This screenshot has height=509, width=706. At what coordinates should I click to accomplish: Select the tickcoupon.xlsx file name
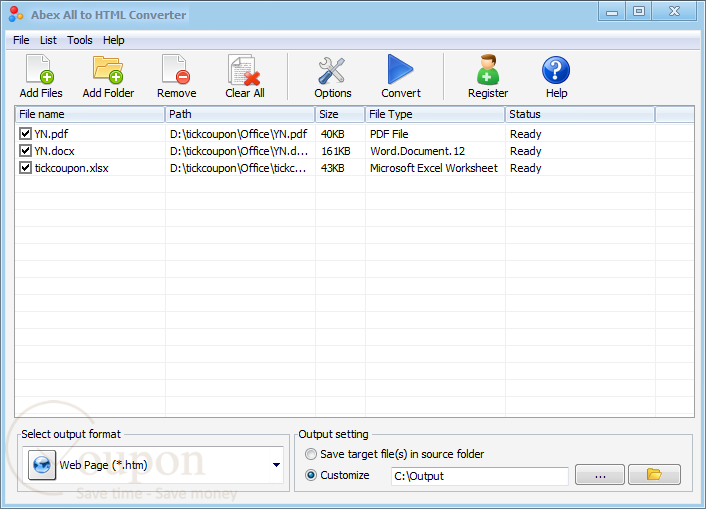pos(72,168)
